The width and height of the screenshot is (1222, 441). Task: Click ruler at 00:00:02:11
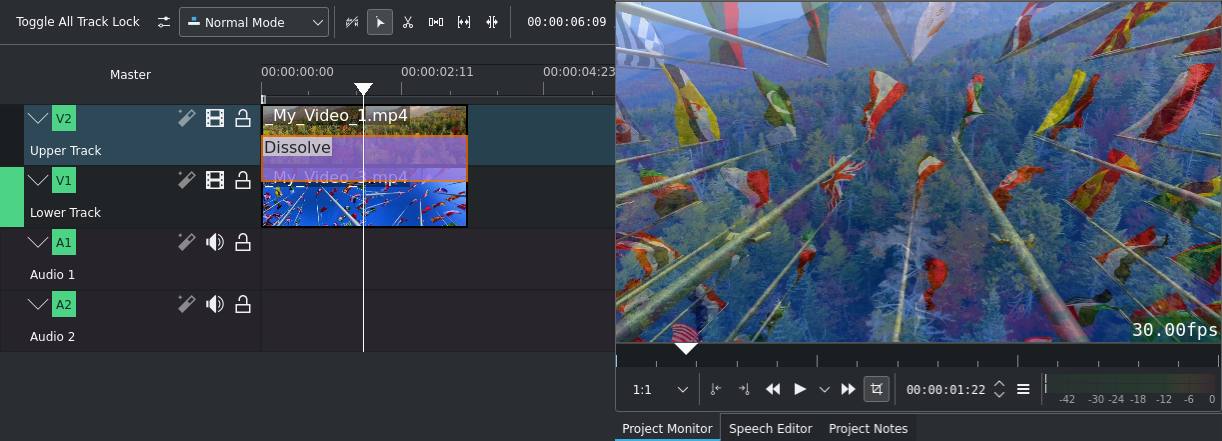click(437, 72)
